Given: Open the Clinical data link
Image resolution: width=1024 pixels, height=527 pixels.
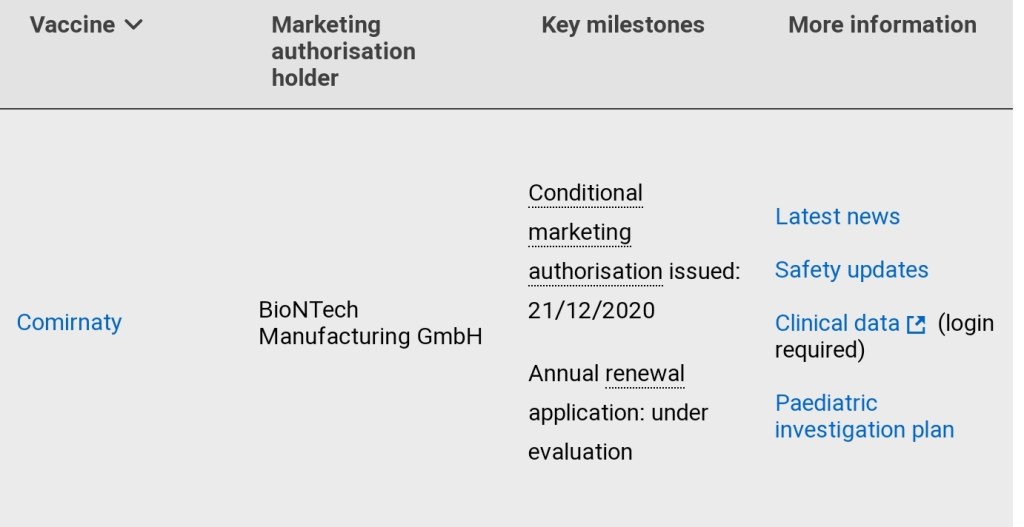Looking at the screenshot, I should 837,324.
